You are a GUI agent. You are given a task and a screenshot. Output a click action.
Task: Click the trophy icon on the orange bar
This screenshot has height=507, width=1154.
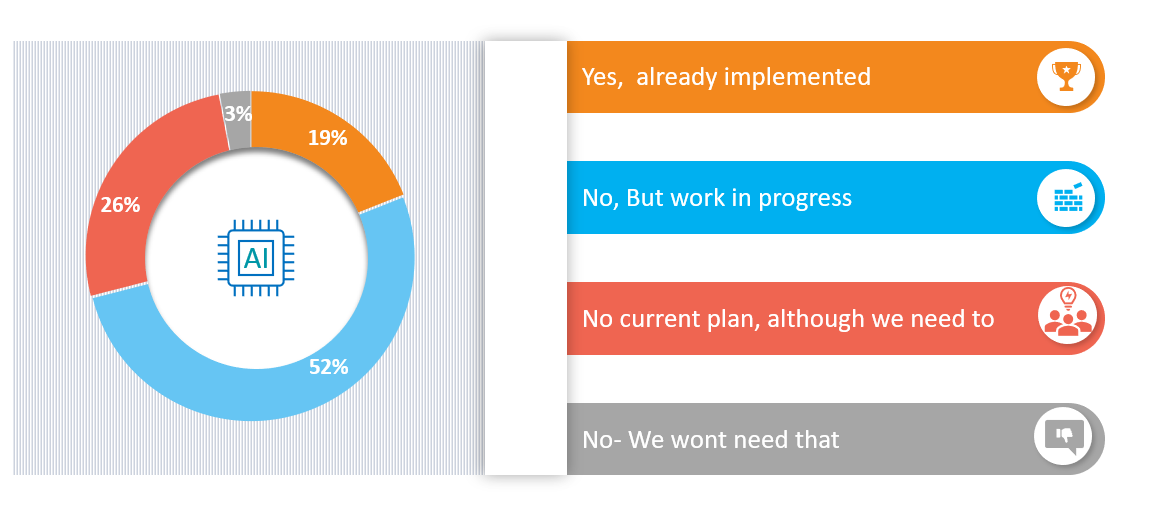tap(1066, 76)
